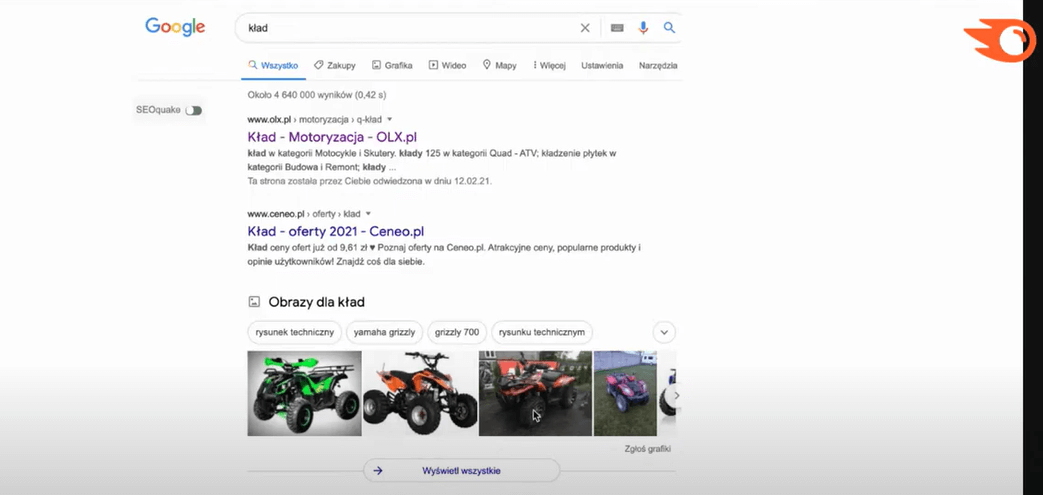Toggle the SEOquake switch
1043x495 pixels.
click(x=193, y=110)
